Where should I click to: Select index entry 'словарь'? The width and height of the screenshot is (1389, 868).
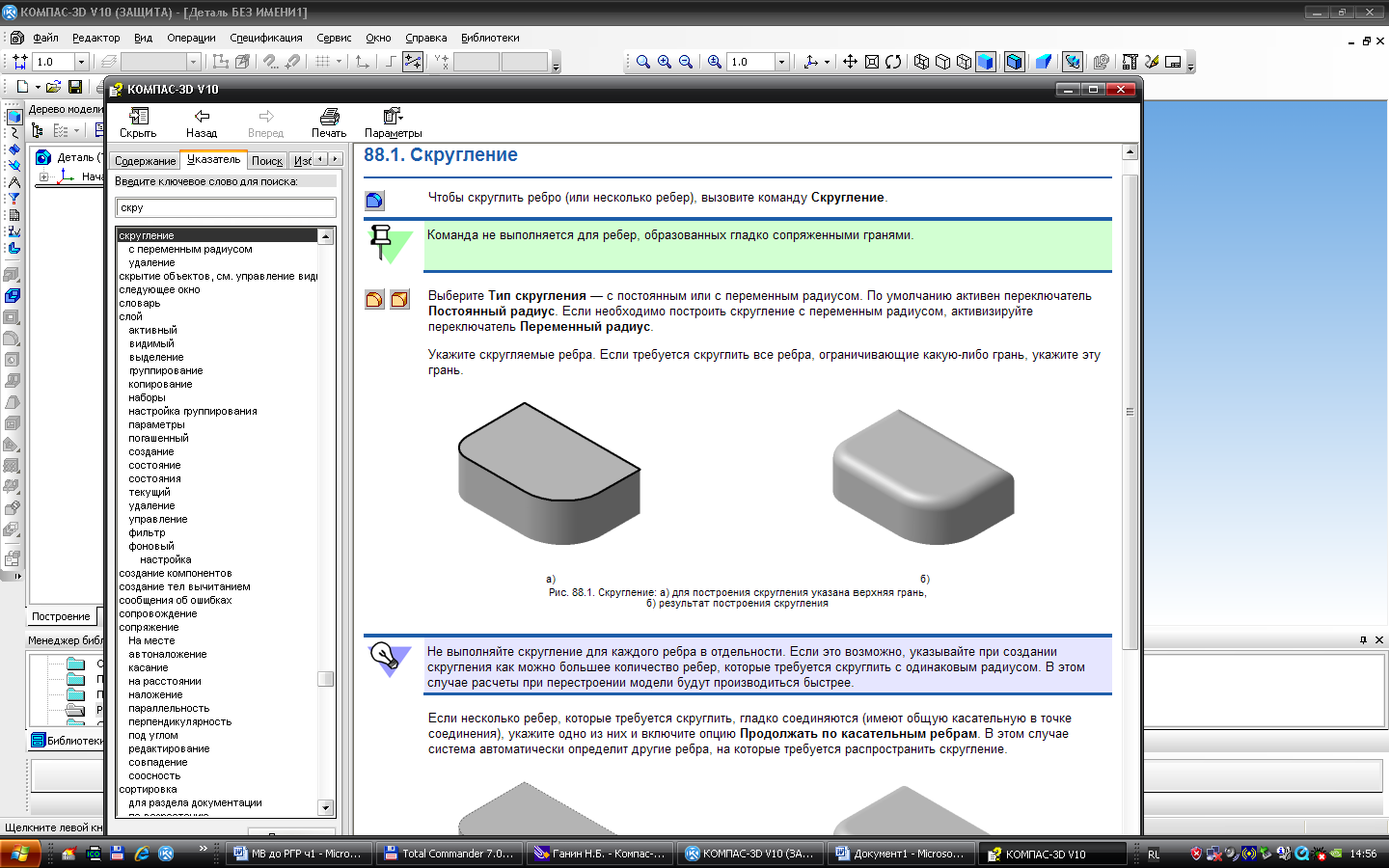140,303
